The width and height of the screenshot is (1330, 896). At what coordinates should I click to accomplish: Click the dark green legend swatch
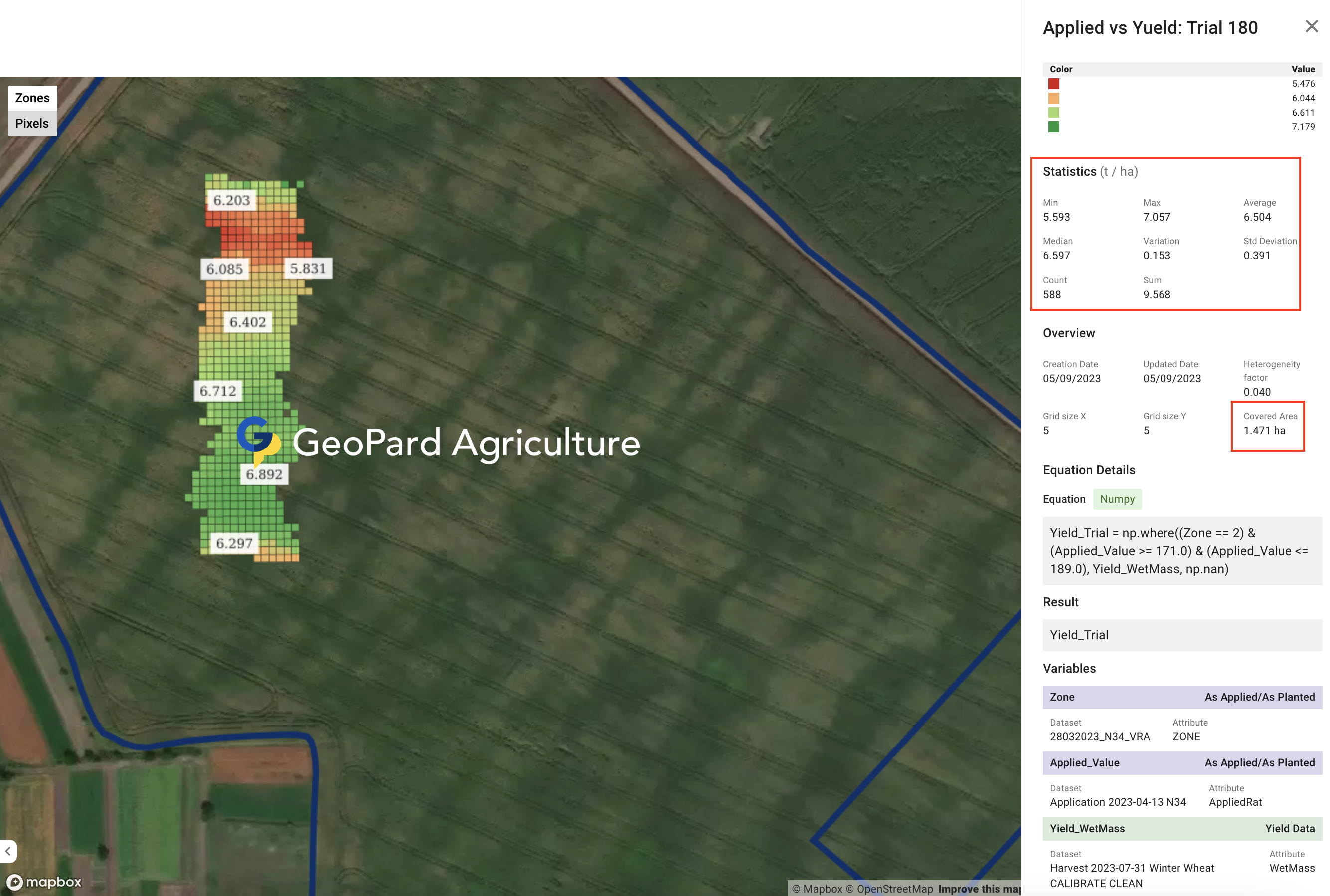point(1053,126)
